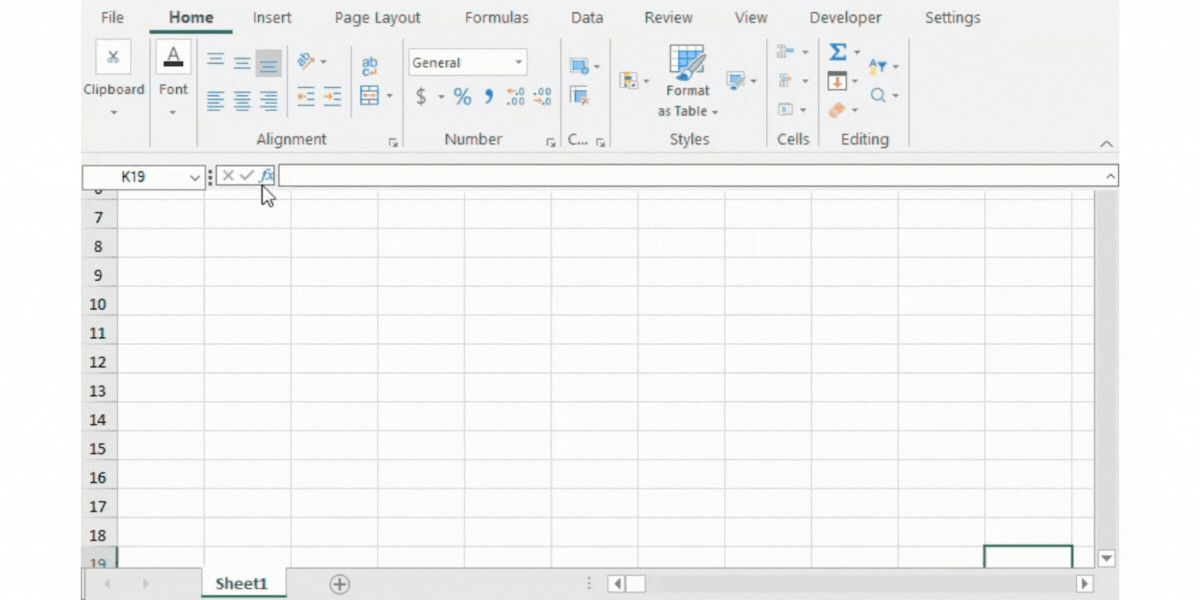
Task: Toggle Top Align in Alignment group
Action: [x=216, y=62]
